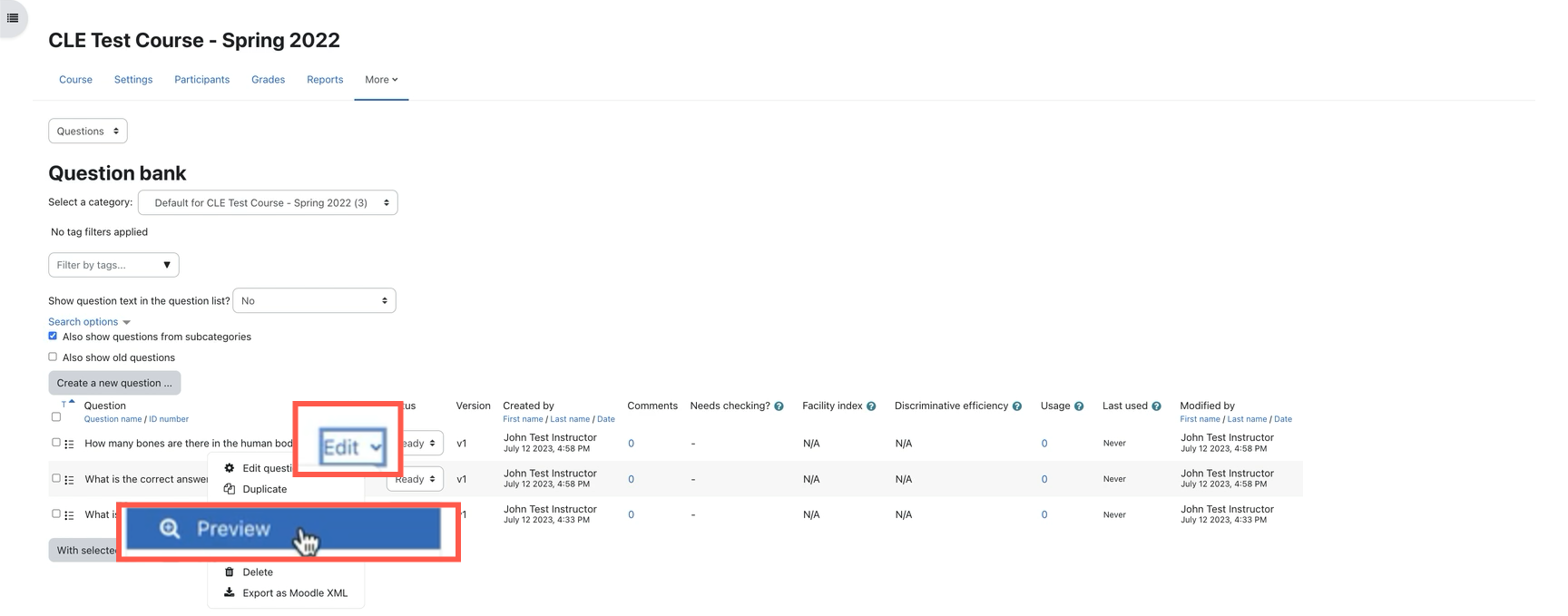Click Create a new question button

[x=114, y=383]
